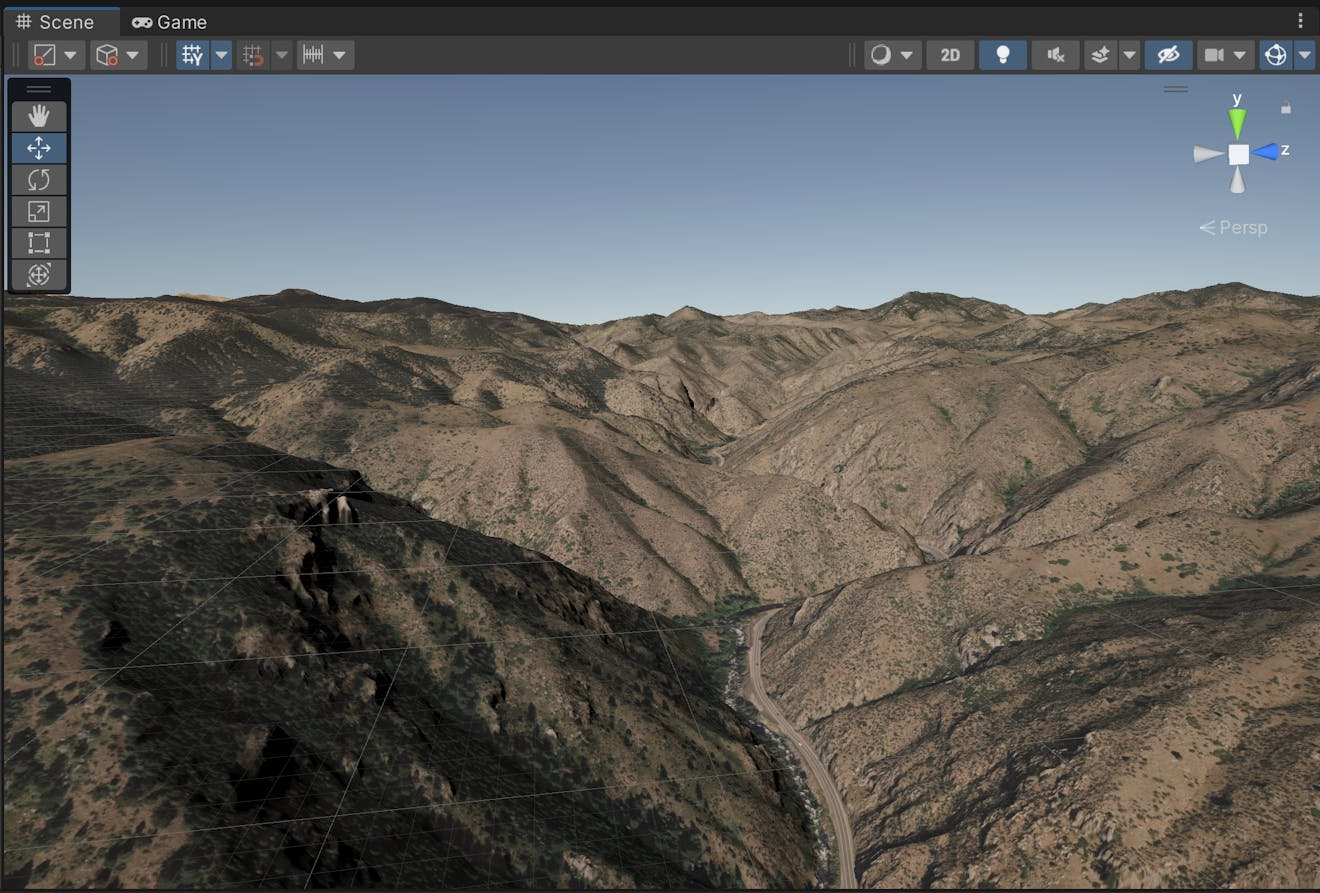Screen dimensions: 1320x893
Task: Select the Rotate tool
Action: click(39, 179)
